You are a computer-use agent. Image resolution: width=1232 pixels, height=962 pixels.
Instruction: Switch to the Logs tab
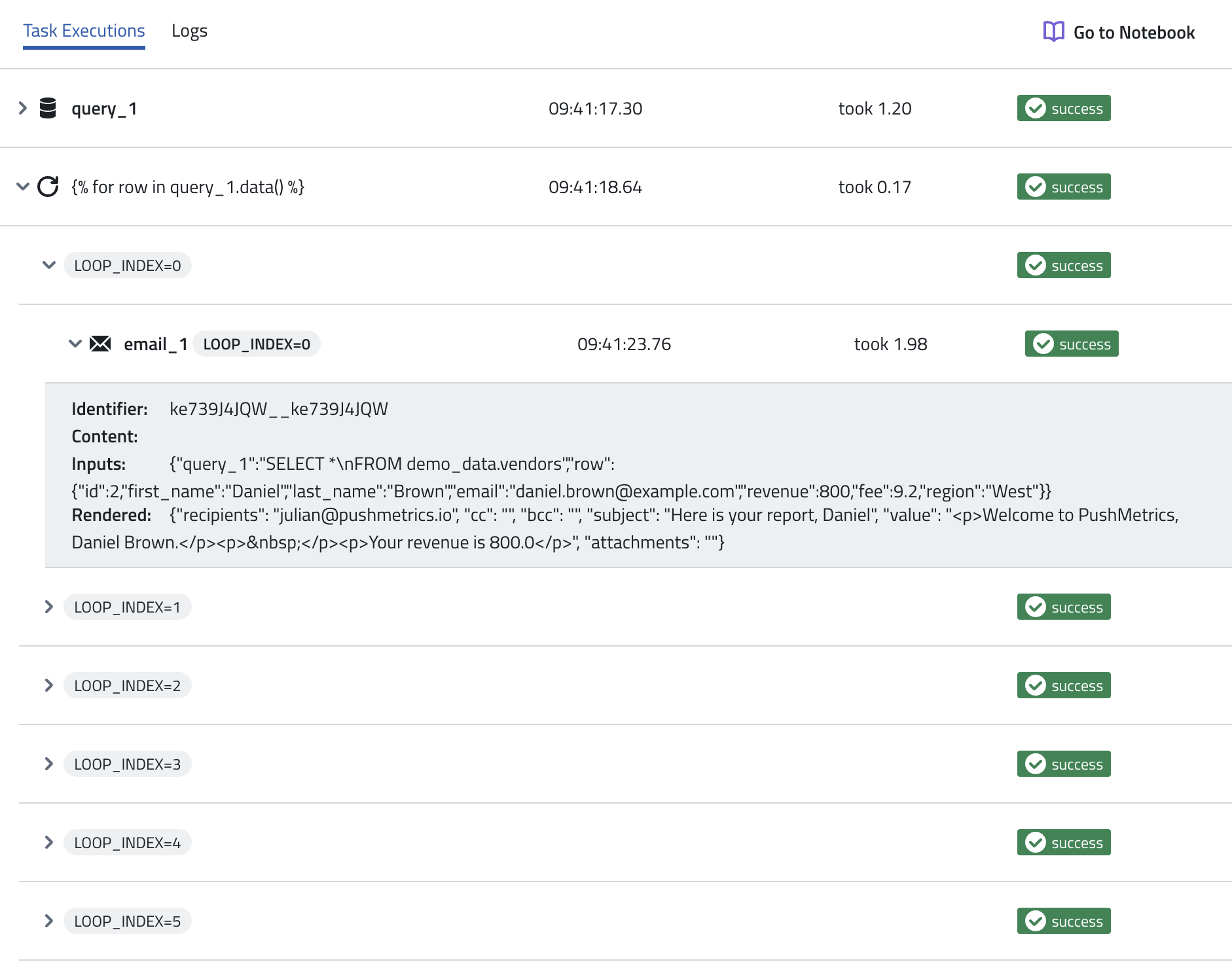pyautogui.click(x=189, y=30)
